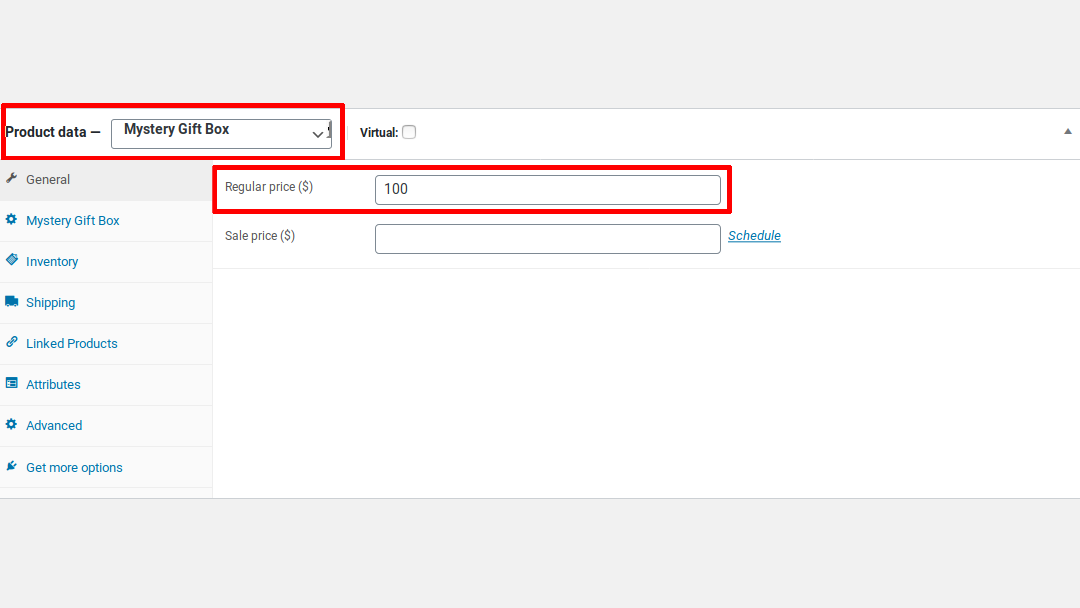
Task: Show the Attributes tab
Action: pyautogui.click(x=106, y=385)
